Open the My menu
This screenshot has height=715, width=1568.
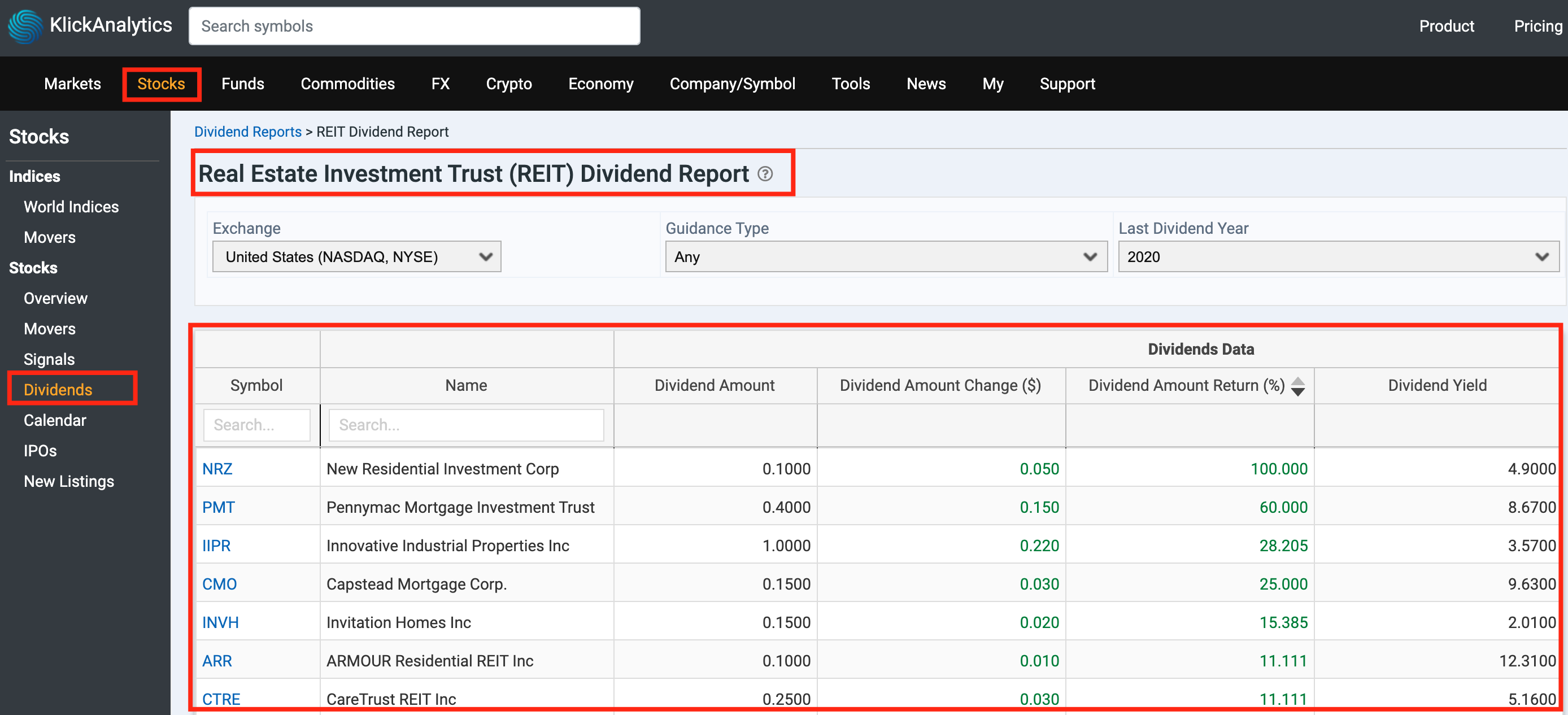coord(993,84)
